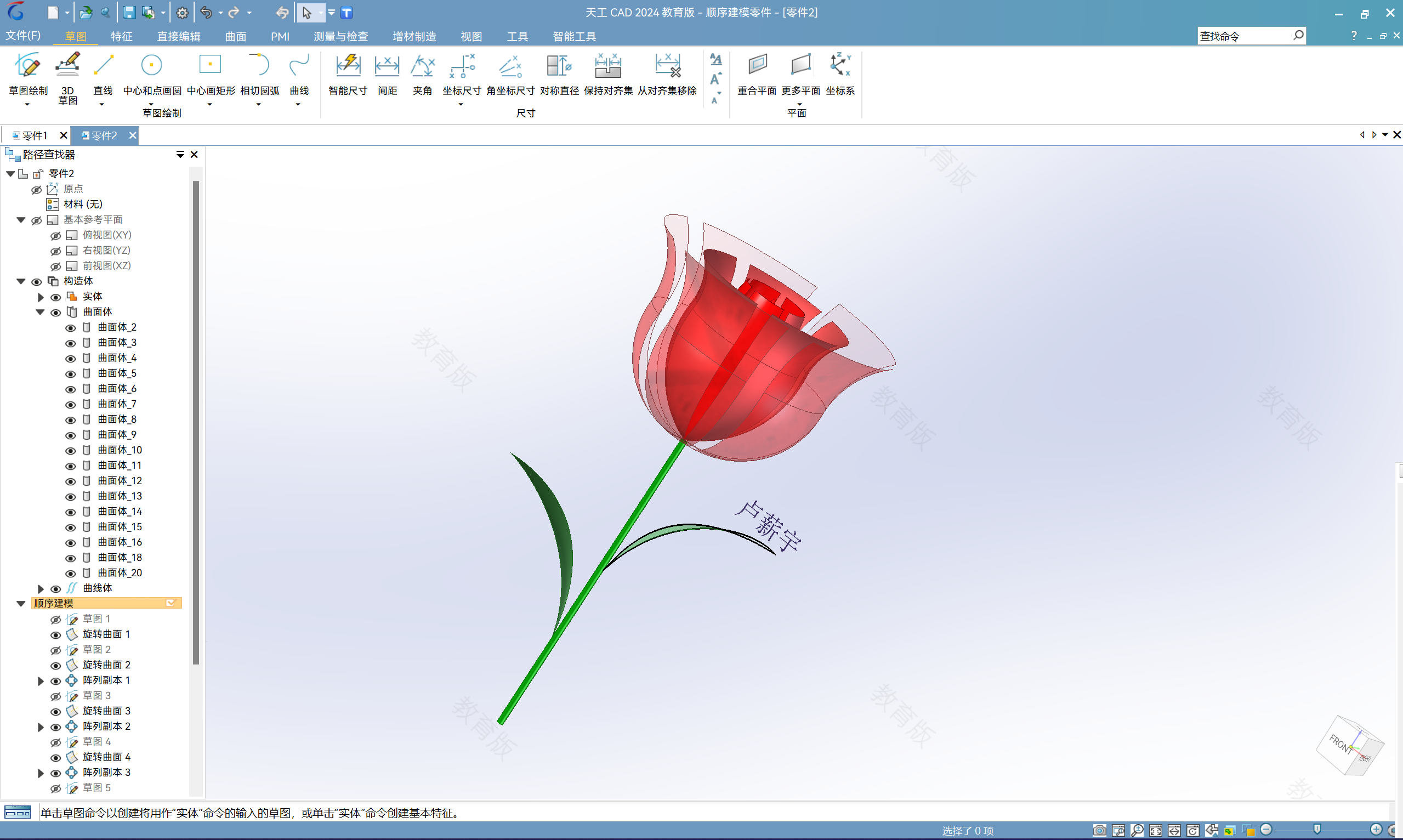Click the Open file folder icon

(86, 13)
